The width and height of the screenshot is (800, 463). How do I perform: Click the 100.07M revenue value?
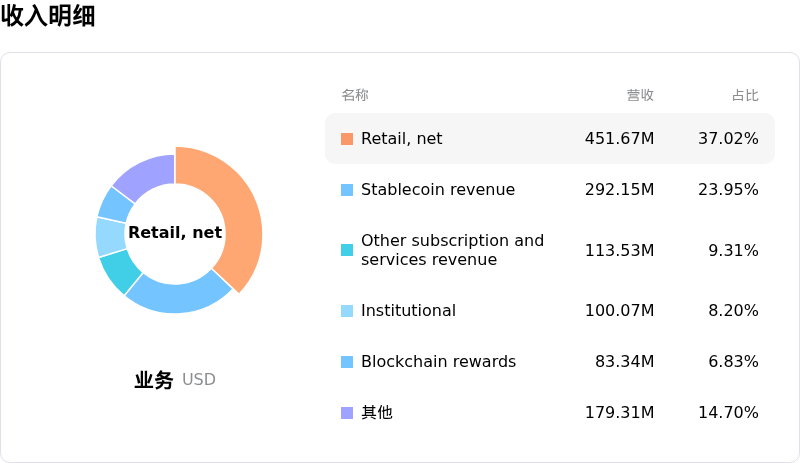click(x=619, y=310)
